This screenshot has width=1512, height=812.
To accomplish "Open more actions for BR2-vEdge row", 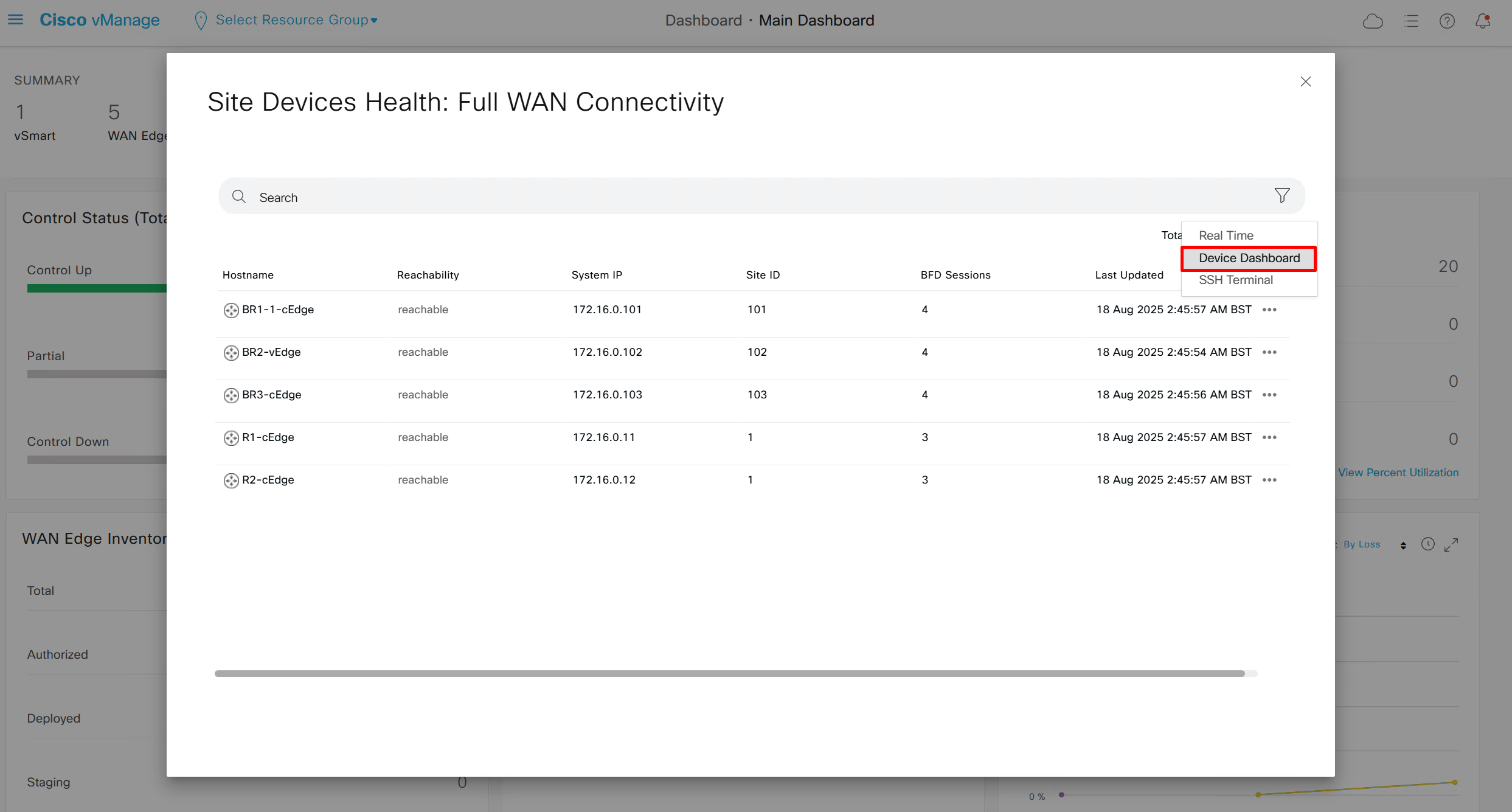I will [1269, 352].
